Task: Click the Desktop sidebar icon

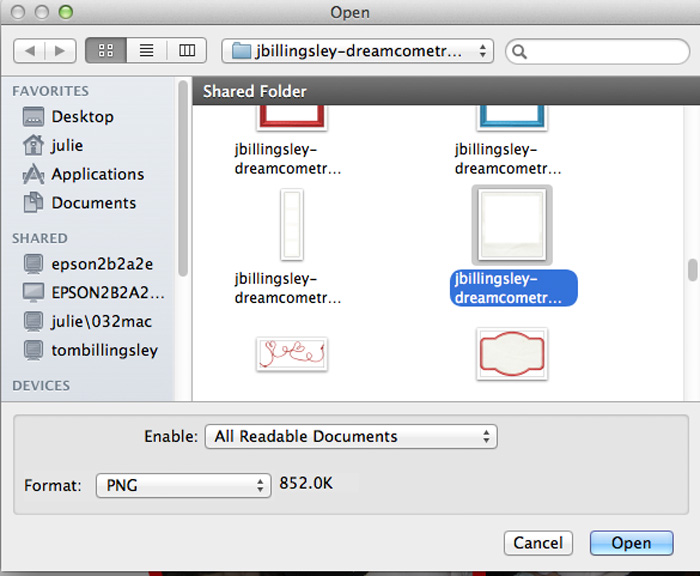Action: [33, 117]
